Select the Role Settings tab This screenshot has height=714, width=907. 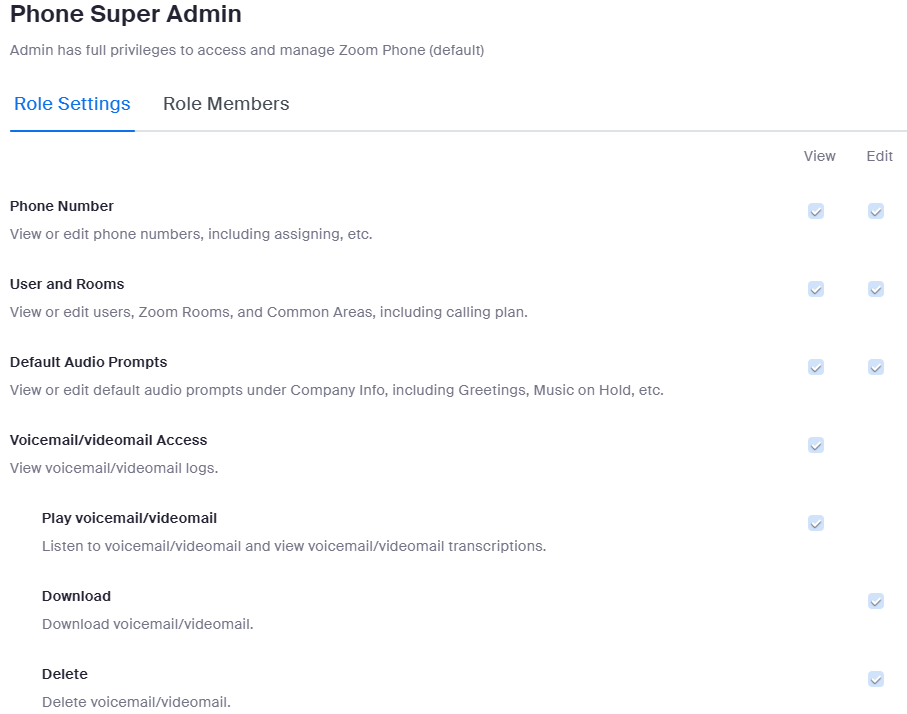[72, 104]
